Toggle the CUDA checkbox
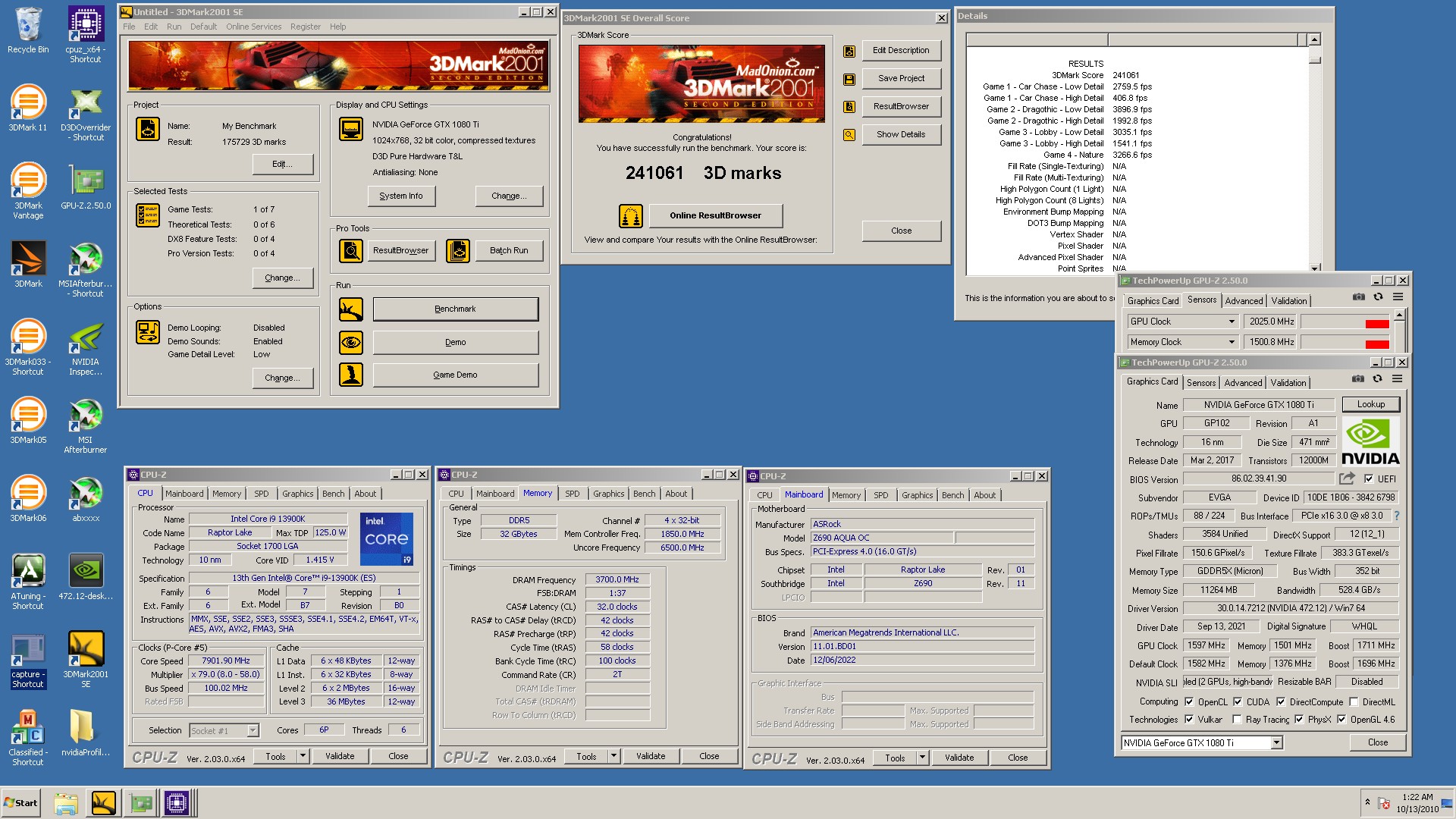The height and width of the screenshot is (819, 1456). tap(1238, 702)
